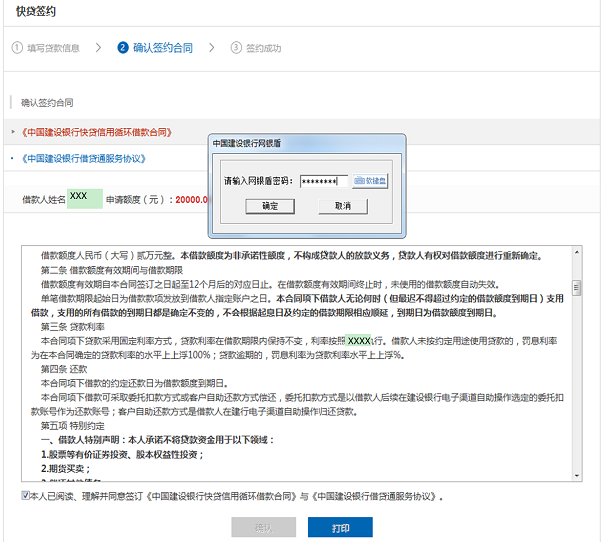Click the line 1.股票等有价证券投资、股本权益性投资
Viewport: 610px width, 550px height.
coord(122,454)
